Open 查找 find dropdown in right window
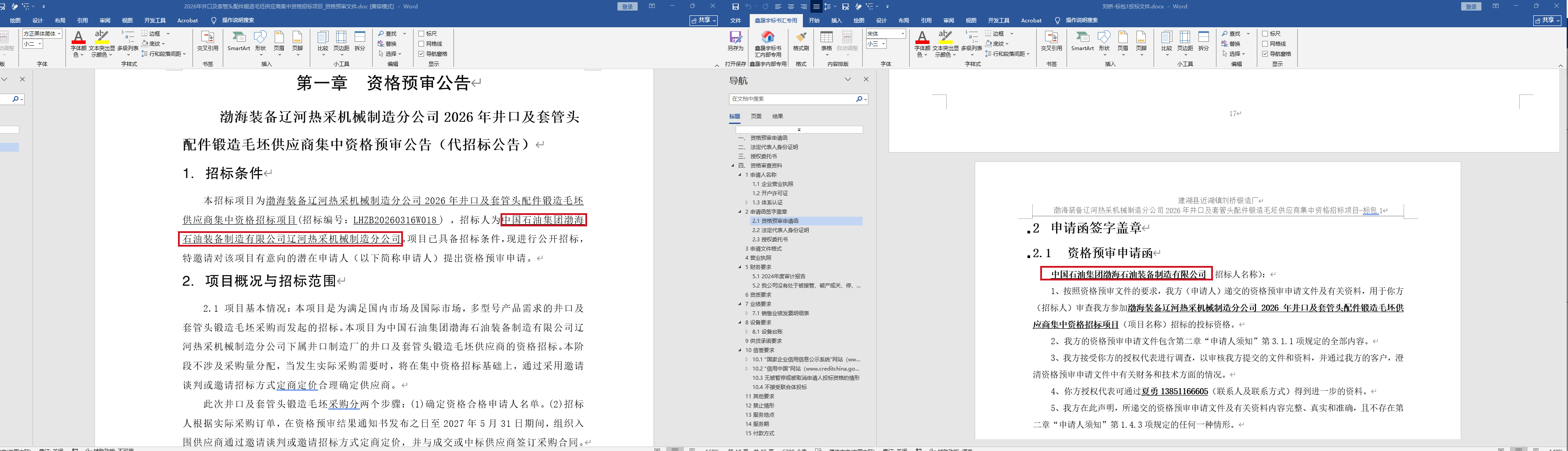The height and width of the screenshot is (451, 1568). [1248, 33]
